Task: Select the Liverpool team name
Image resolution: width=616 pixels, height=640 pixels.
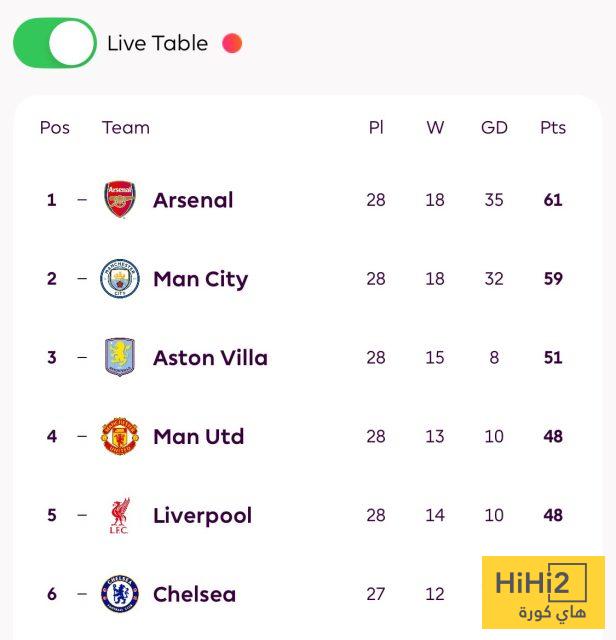Action: click(x=202, y=516)
